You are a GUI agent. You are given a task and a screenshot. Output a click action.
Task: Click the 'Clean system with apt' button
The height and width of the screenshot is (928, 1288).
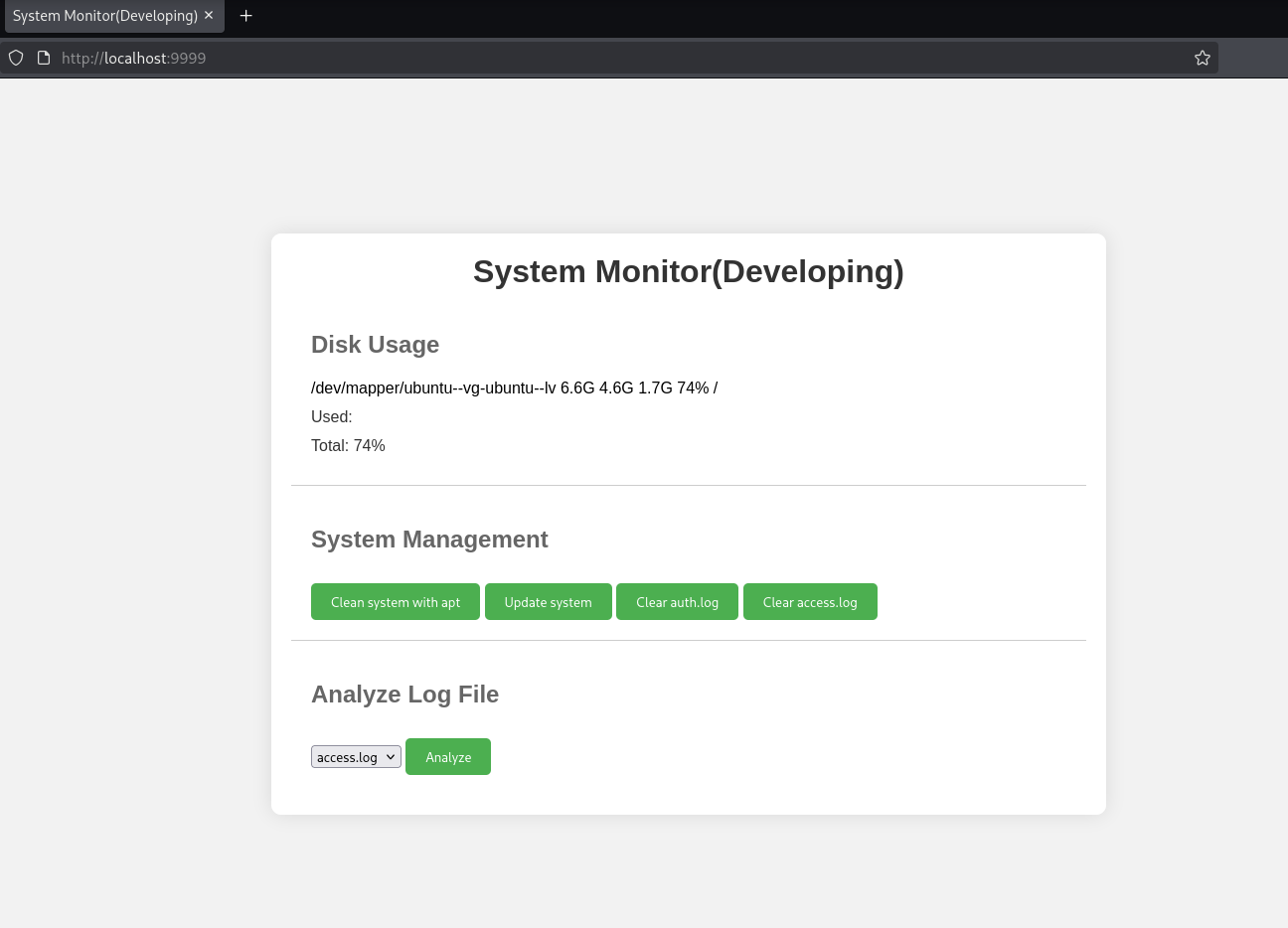click(395, 601)
